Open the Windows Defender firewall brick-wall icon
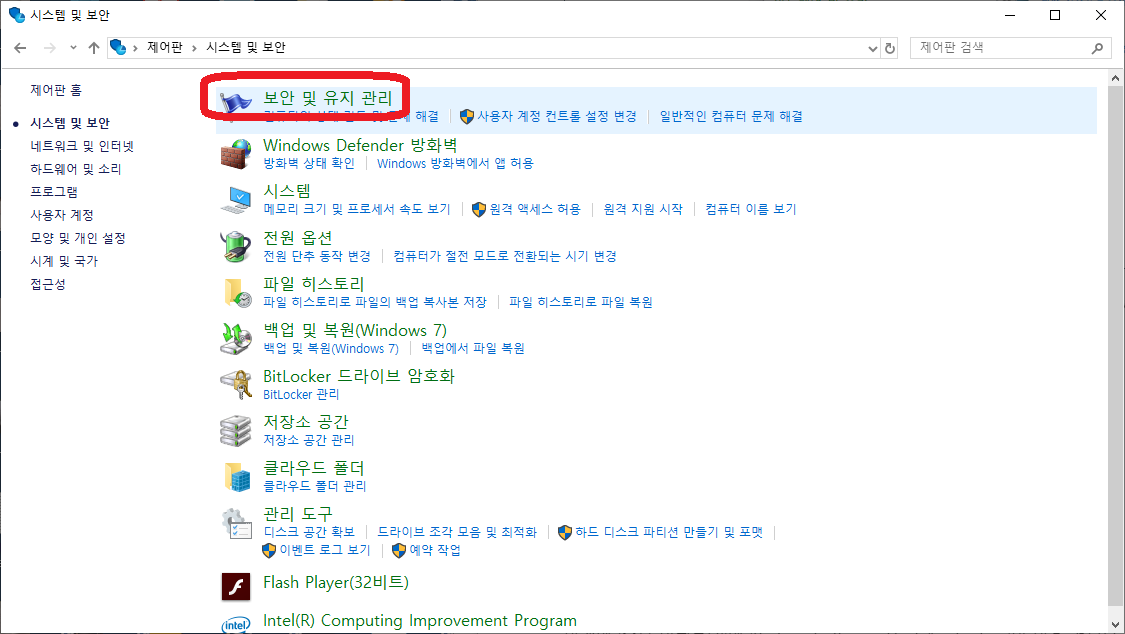Viewport: 1125px width, 634px height. tap(235, 153)
